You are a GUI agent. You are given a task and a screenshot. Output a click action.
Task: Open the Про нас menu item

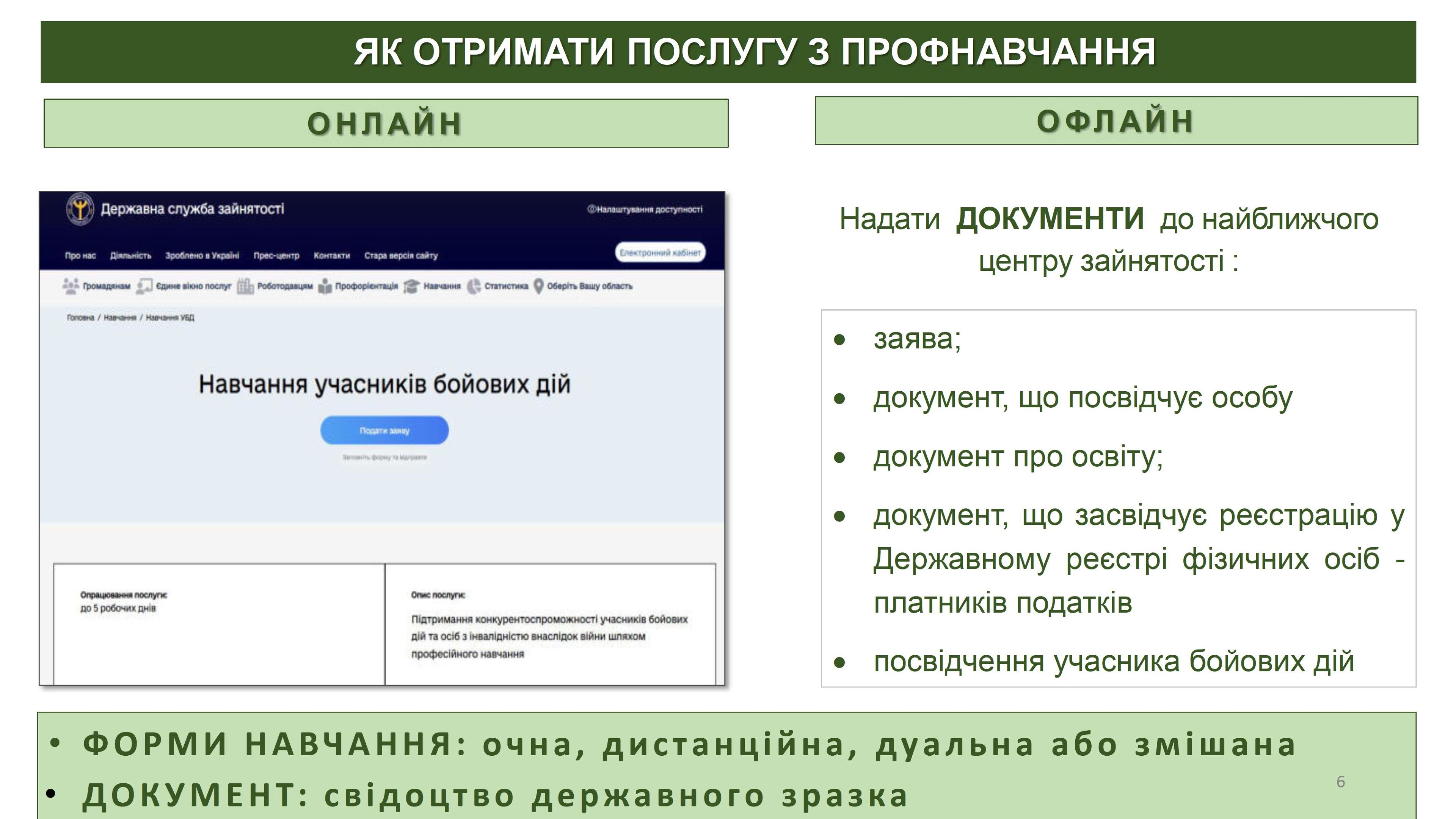[80, 256]
